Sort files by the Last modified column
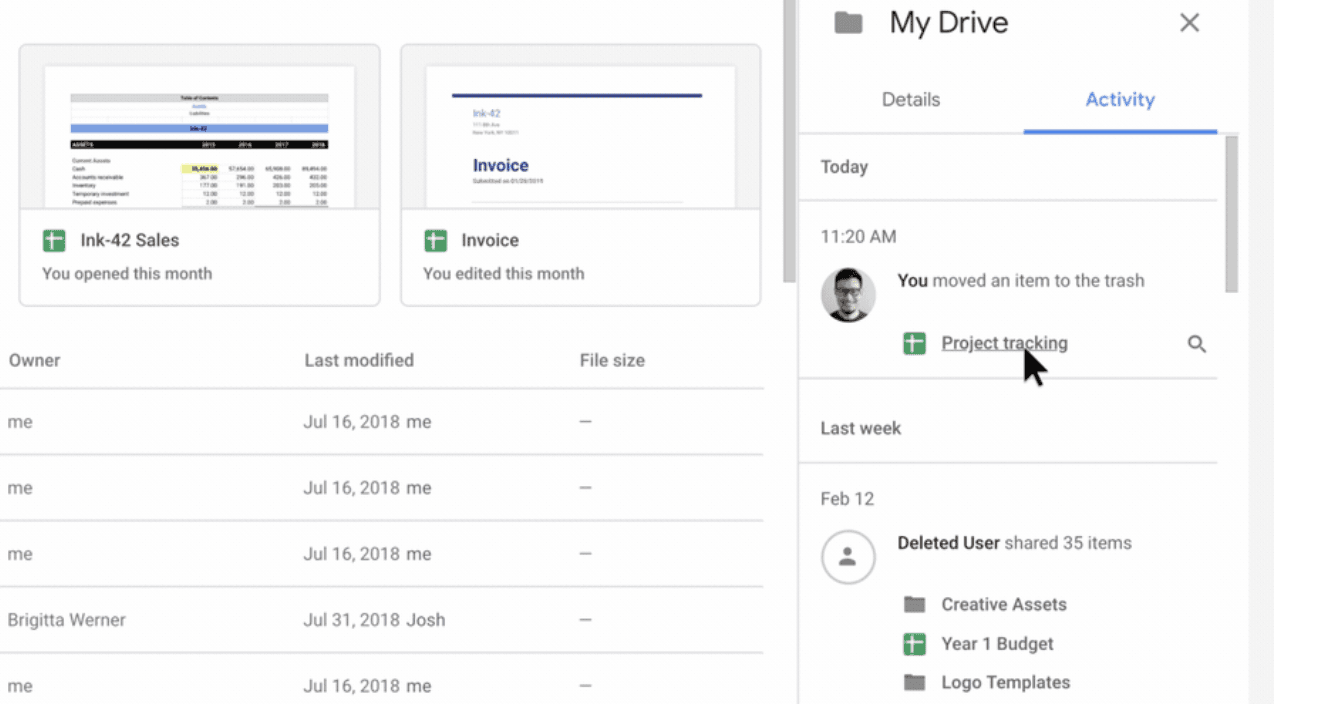The height and width of the screenshot is (722, 1330). point(359,360)
